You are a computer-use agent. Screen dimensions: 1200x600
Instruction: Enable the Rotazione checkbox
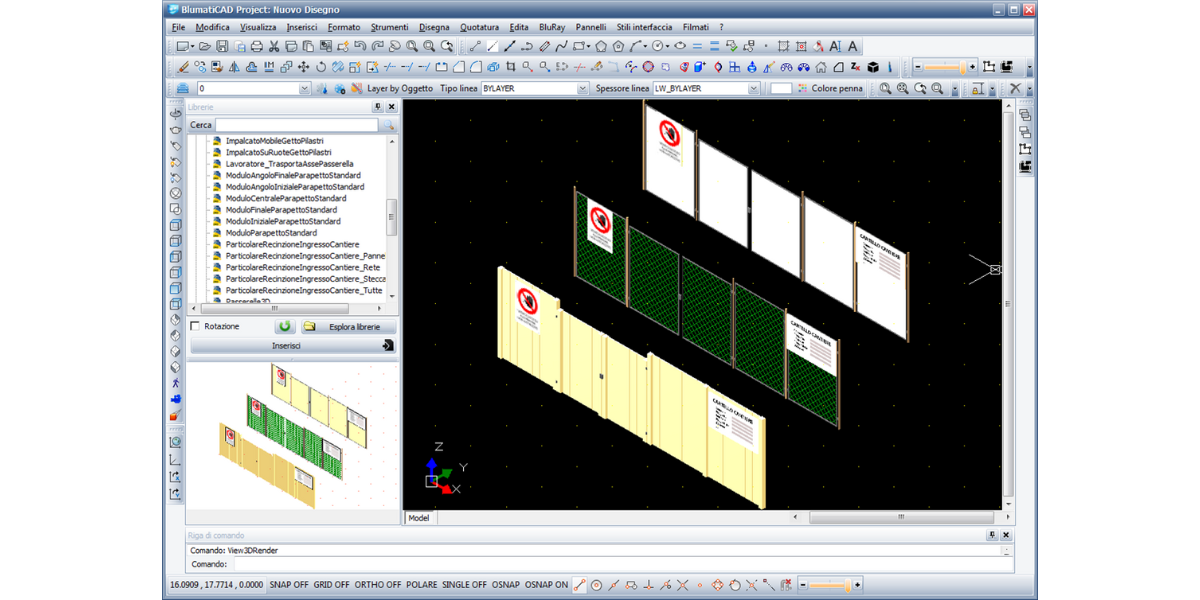tap(196, 326)
